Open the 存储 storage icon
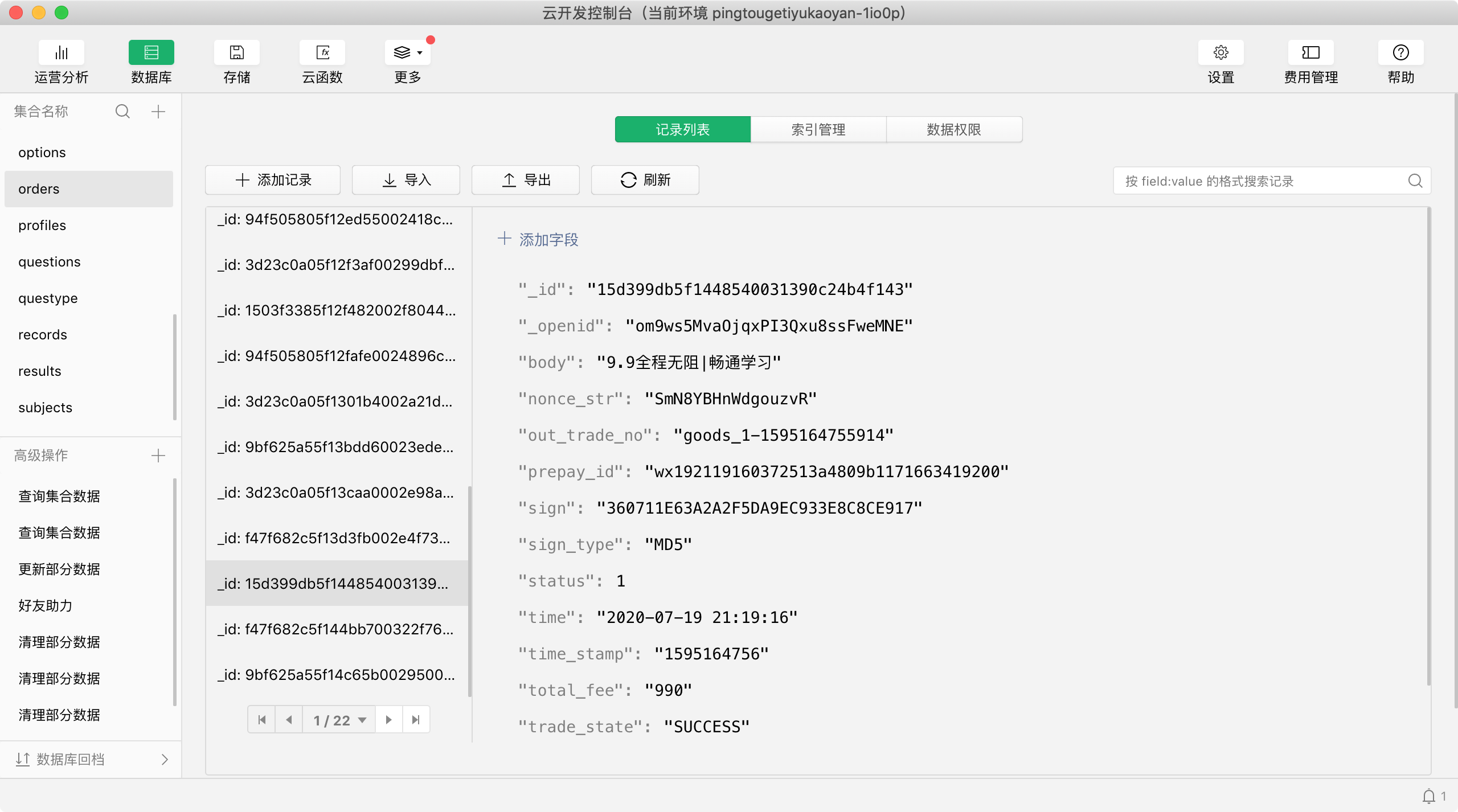Screen dimensions: 1458x812 point(236,53)
